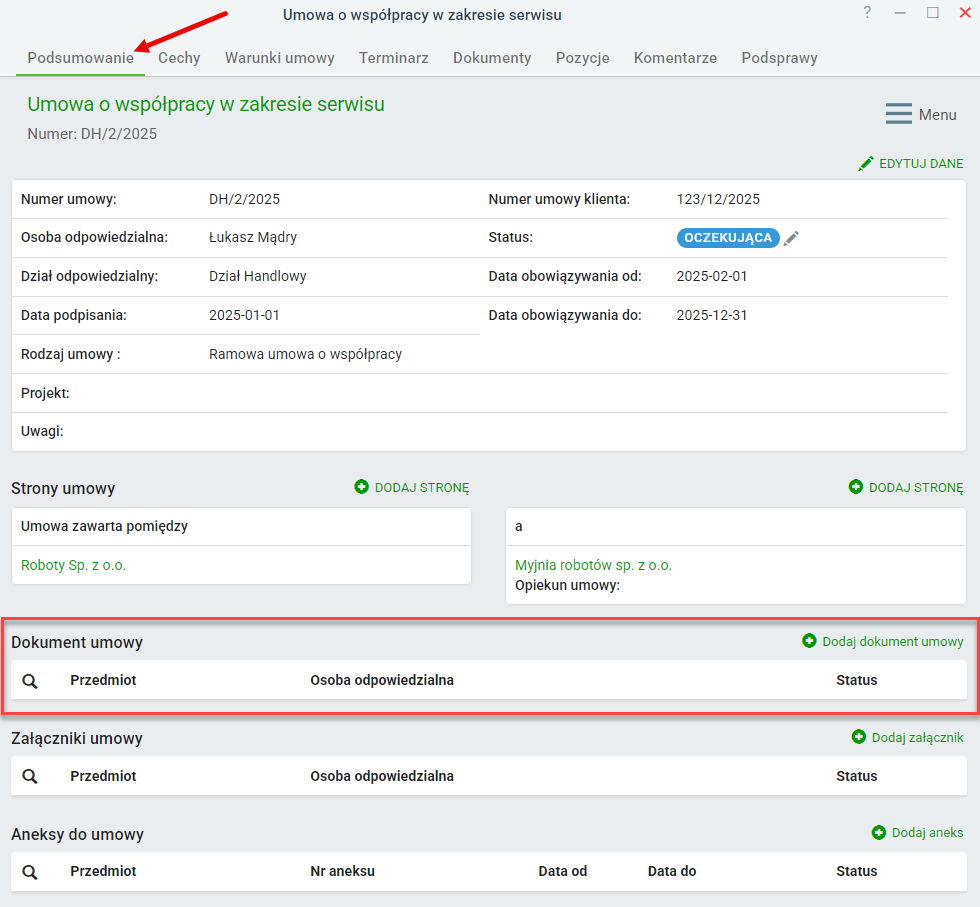Click Status header in Dokument umowy table
Screen dimensions: 980x907
pyautogui.click(x=857, y=680)
